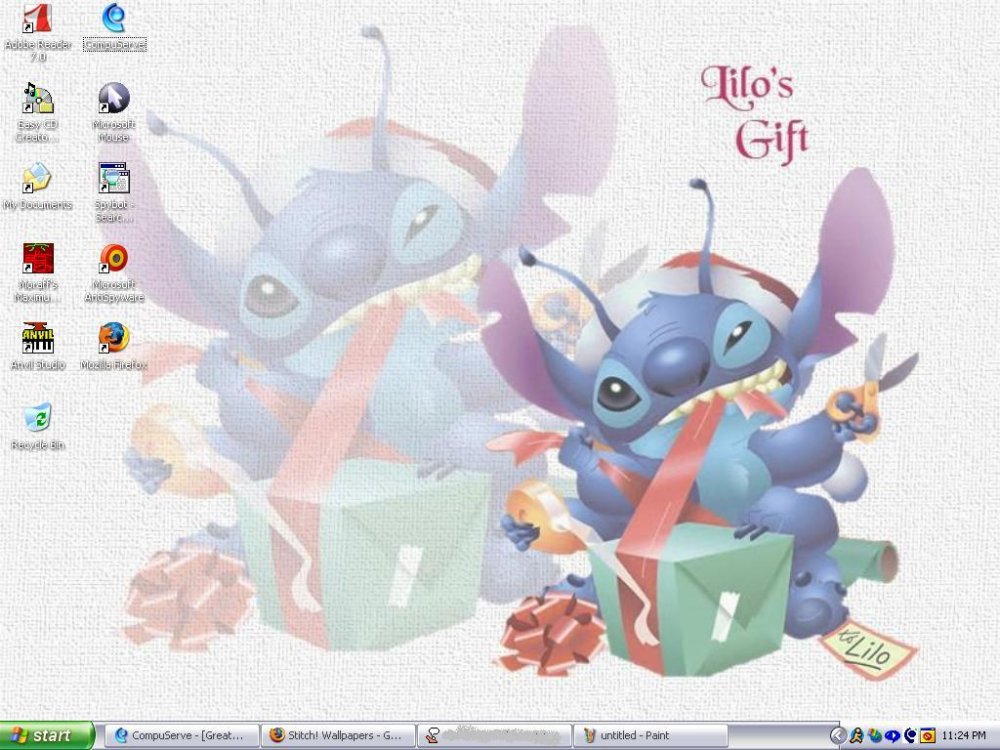The height and width of the screenshot is (750, 1000).
Task: Open the orange browser tray icon
Action: [x=927, y=735]
